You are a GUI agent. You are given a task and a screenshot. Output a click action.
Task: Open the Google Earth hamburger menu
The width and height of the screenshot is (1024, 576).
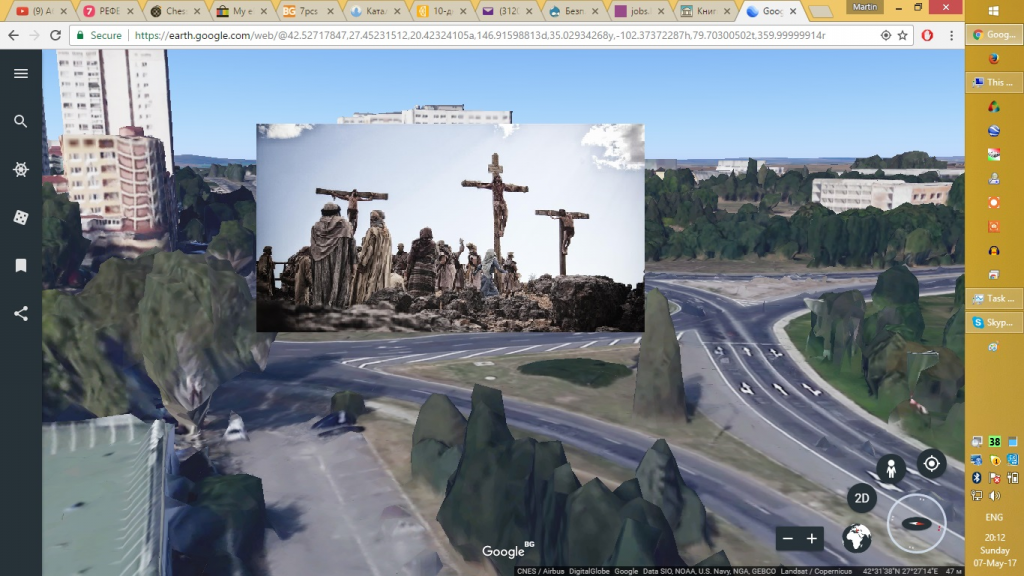coord(21,73)
